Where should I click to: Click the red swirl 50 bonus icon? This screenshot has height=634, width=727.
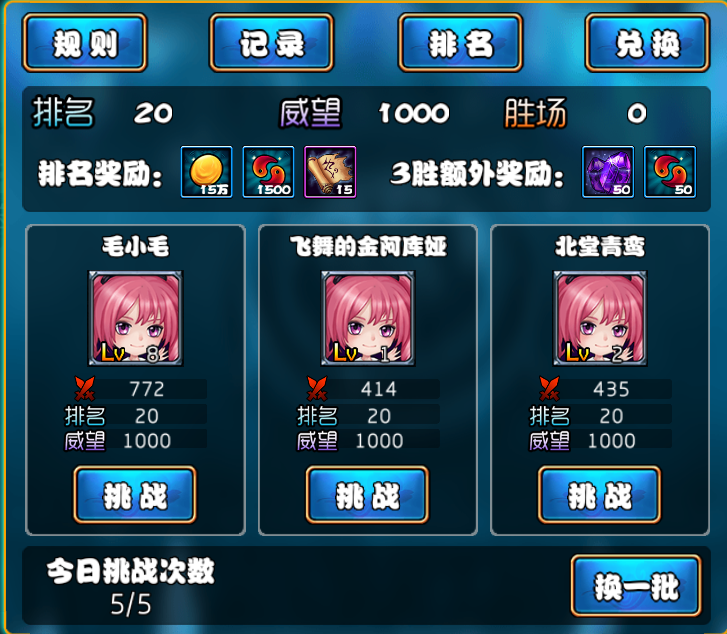[x=670, y=172]
